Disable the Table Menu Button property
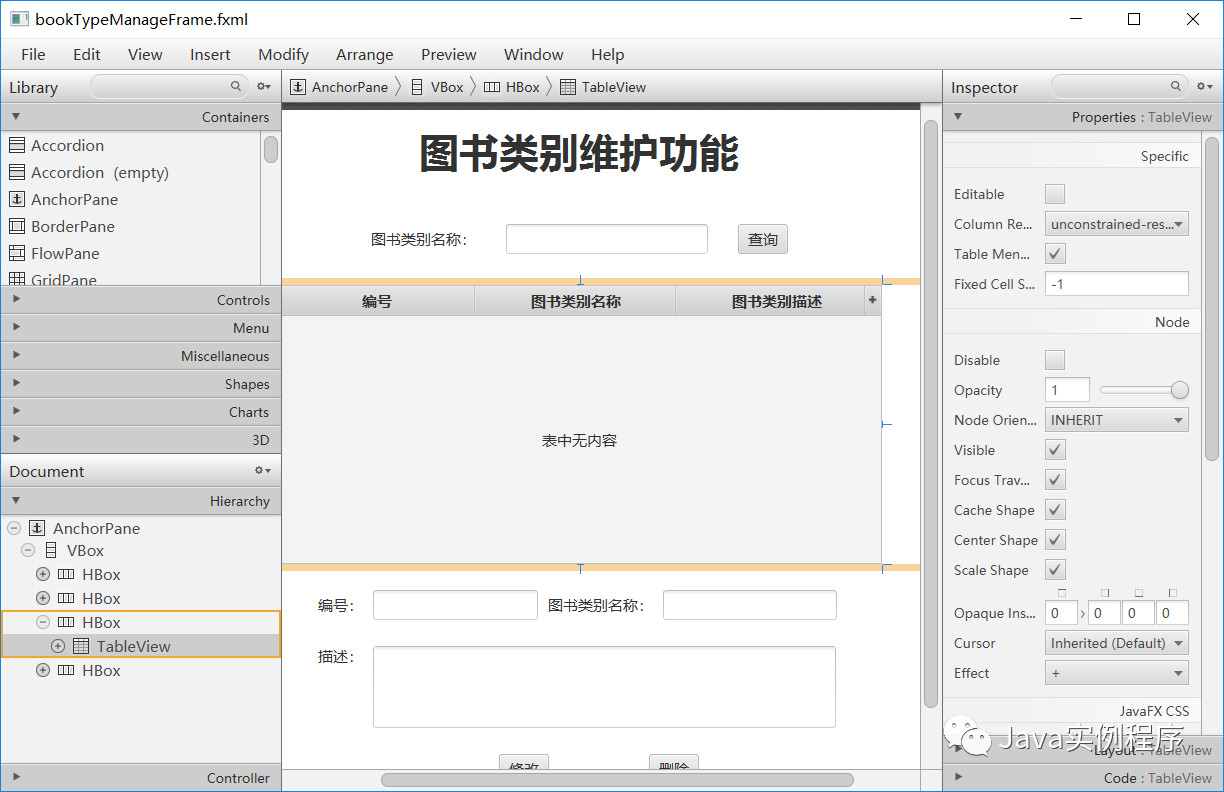This screenshot has height=792, width=1224. pyautogui.click(x=1054, y=253)
